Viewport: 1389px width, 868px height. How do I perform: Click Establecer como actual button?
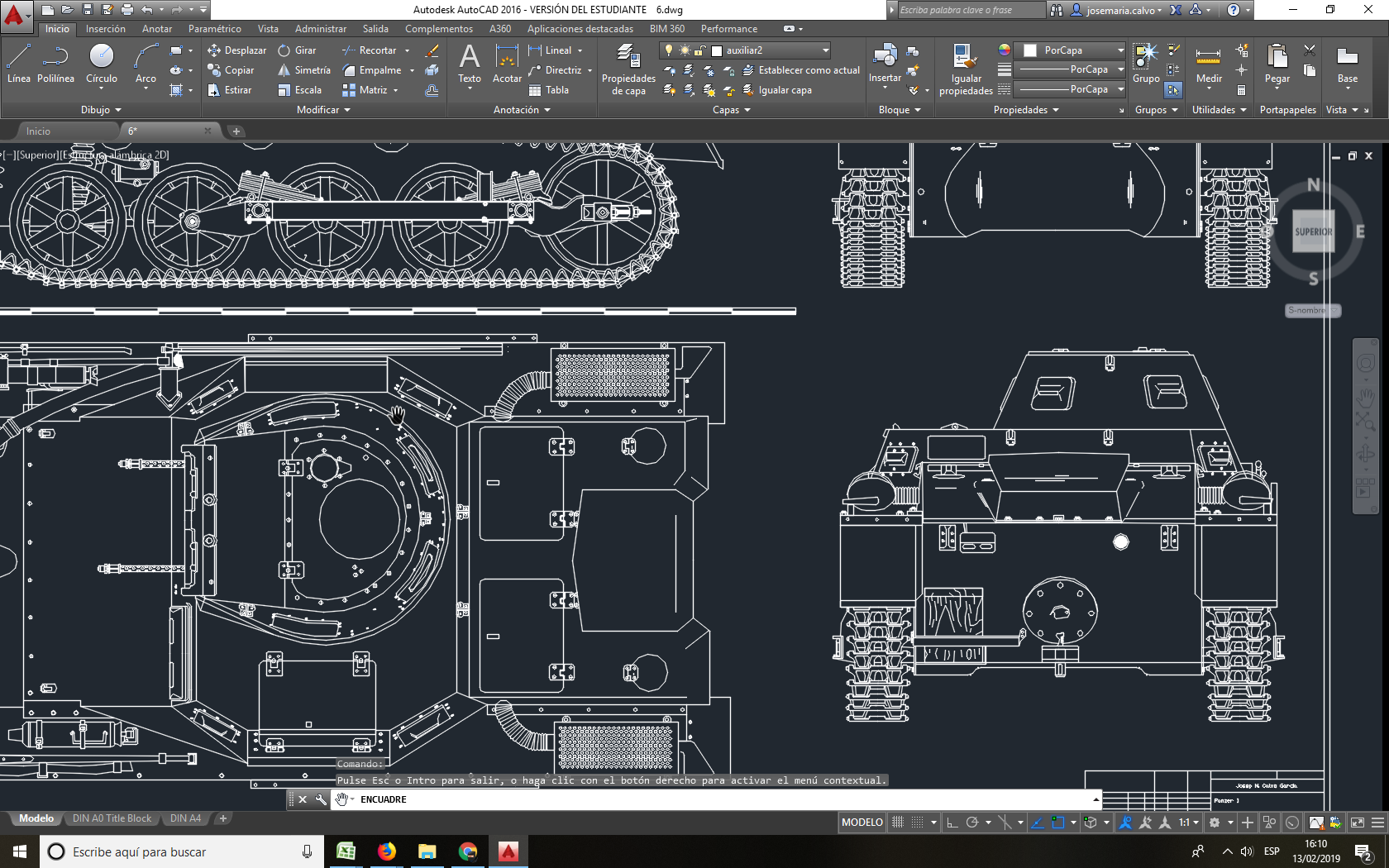click(x=801, y=70)
